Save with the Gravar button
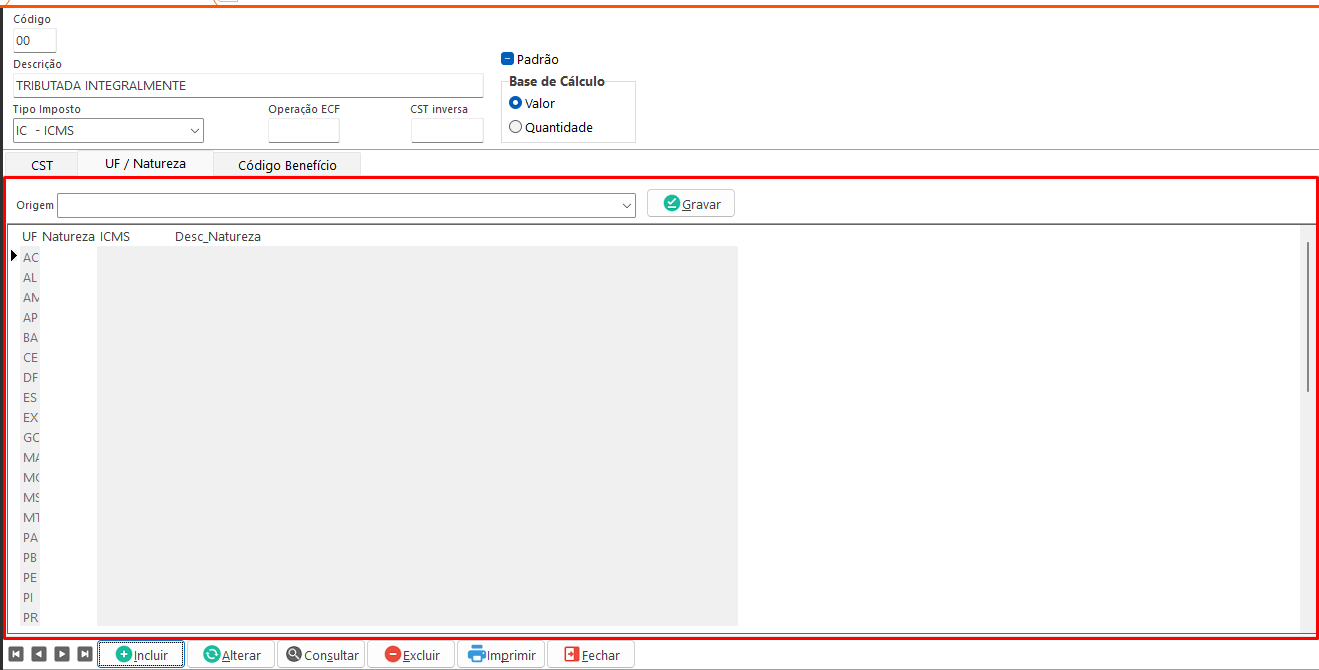 [691, 203]
